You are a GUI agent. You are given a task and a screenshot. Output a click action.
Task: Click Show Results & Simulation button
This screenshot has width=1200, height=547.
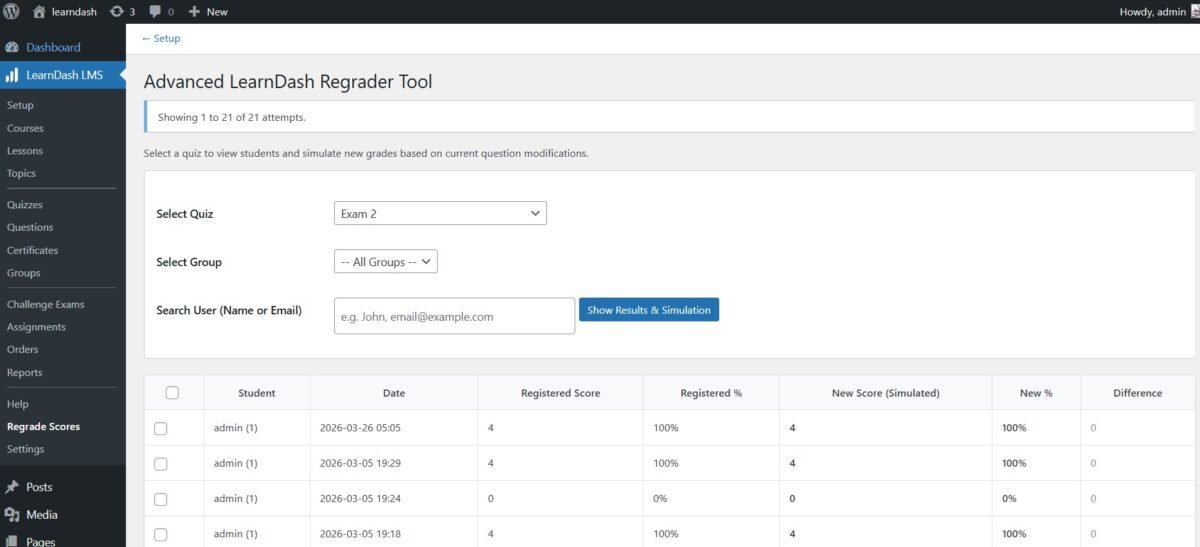648,310
